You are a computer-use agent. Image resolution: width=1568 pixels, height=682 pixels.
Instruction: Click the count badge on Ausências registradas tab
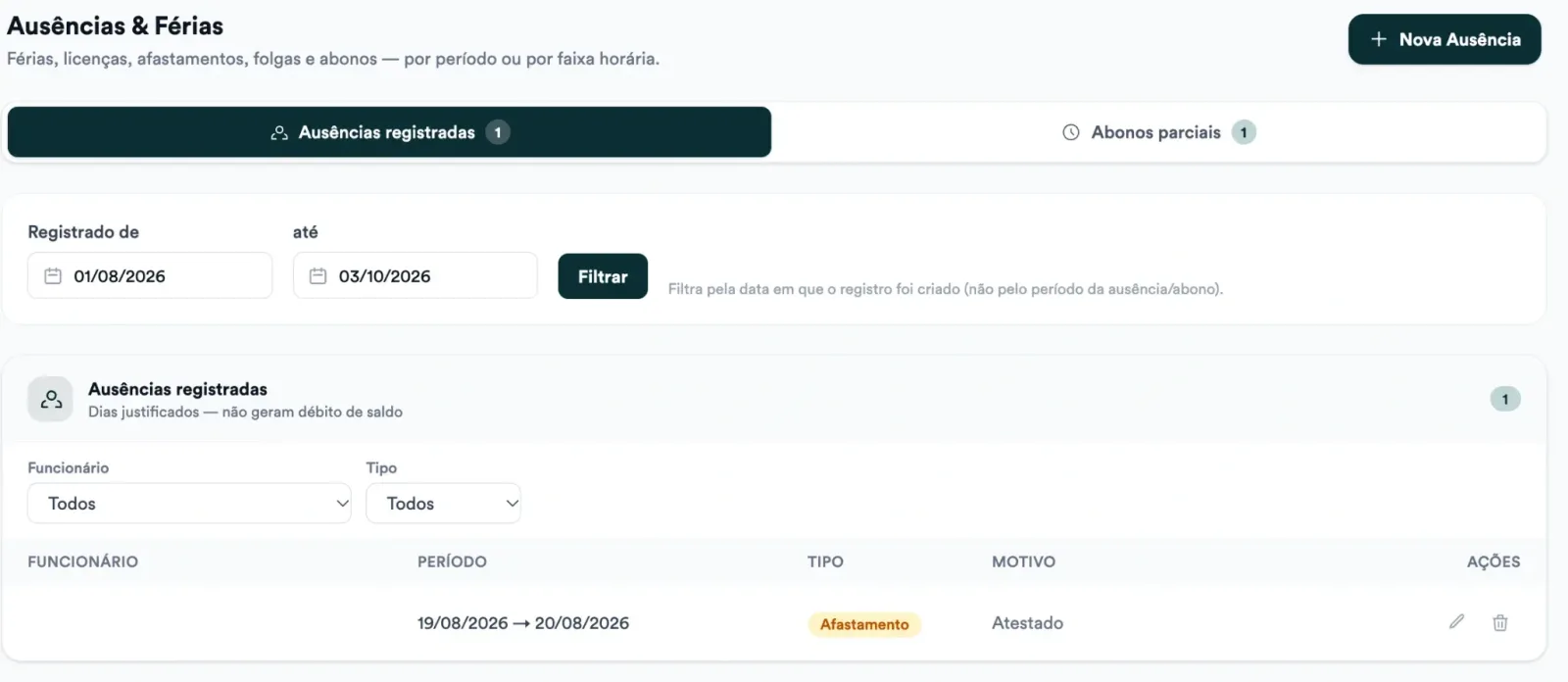click(498, 132)
